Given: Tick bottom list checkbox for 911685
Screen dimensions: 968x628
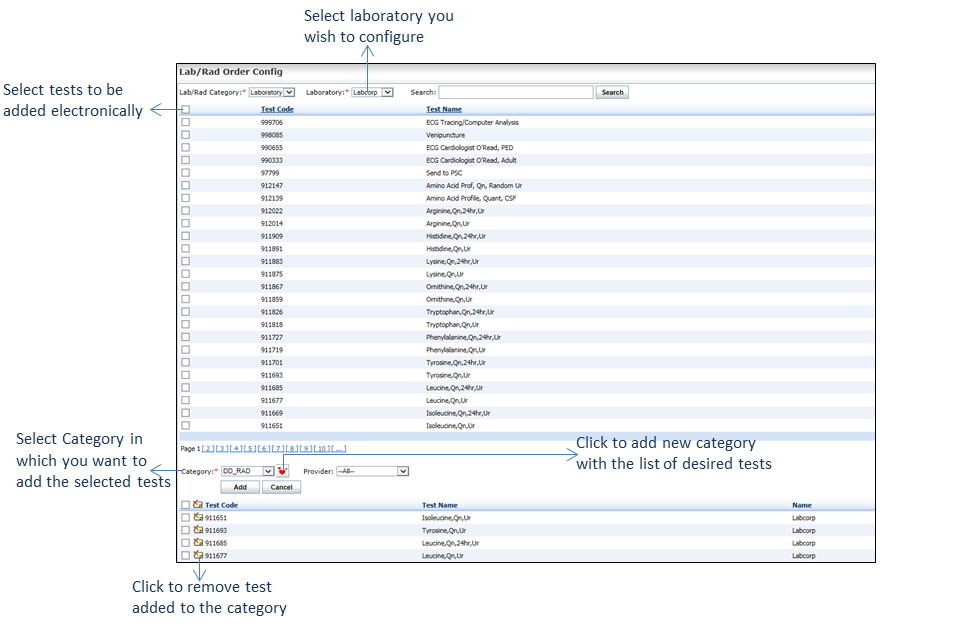Looking at the screenshot, I should [x=186, y=543].
